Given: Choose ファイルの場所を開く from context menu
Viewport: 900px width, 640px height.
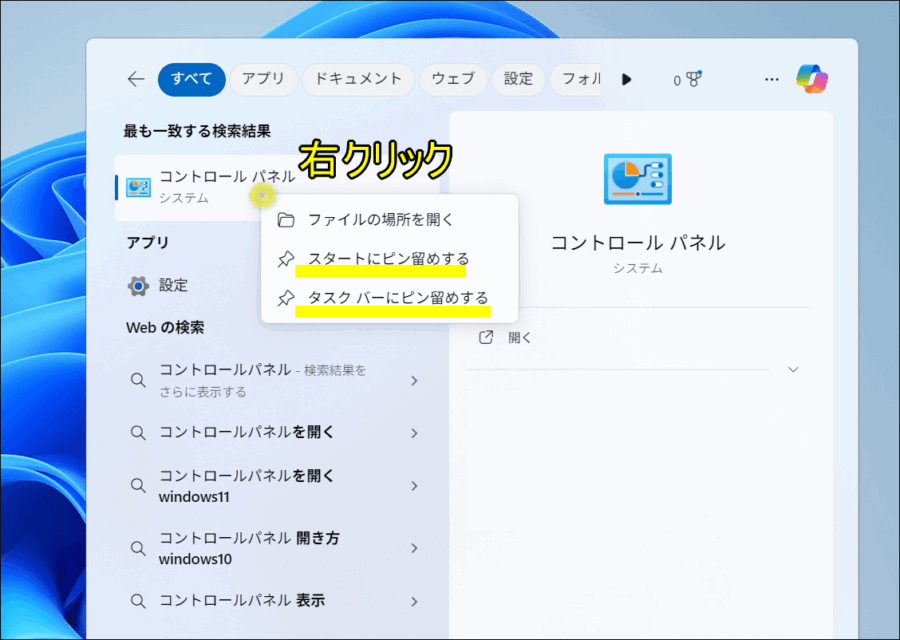Looking at the screenshot, I should click(380, 220).
